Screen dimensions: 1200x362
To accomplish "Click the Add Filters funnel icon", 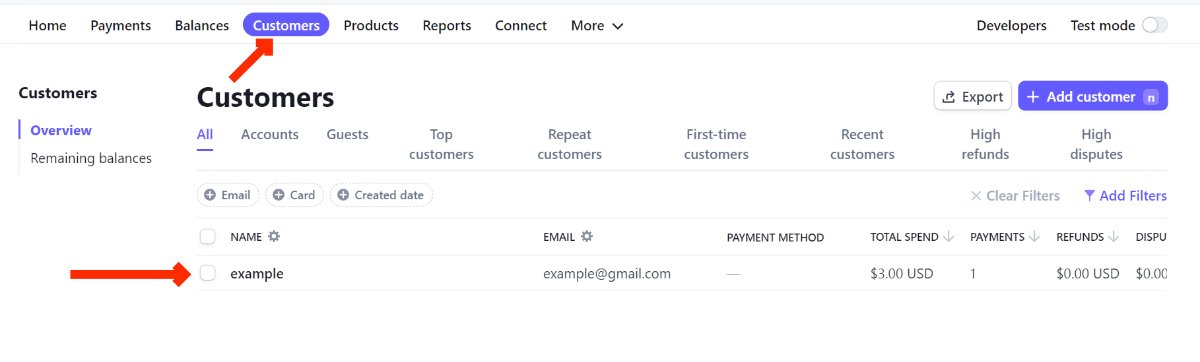I will point(1089,196).
